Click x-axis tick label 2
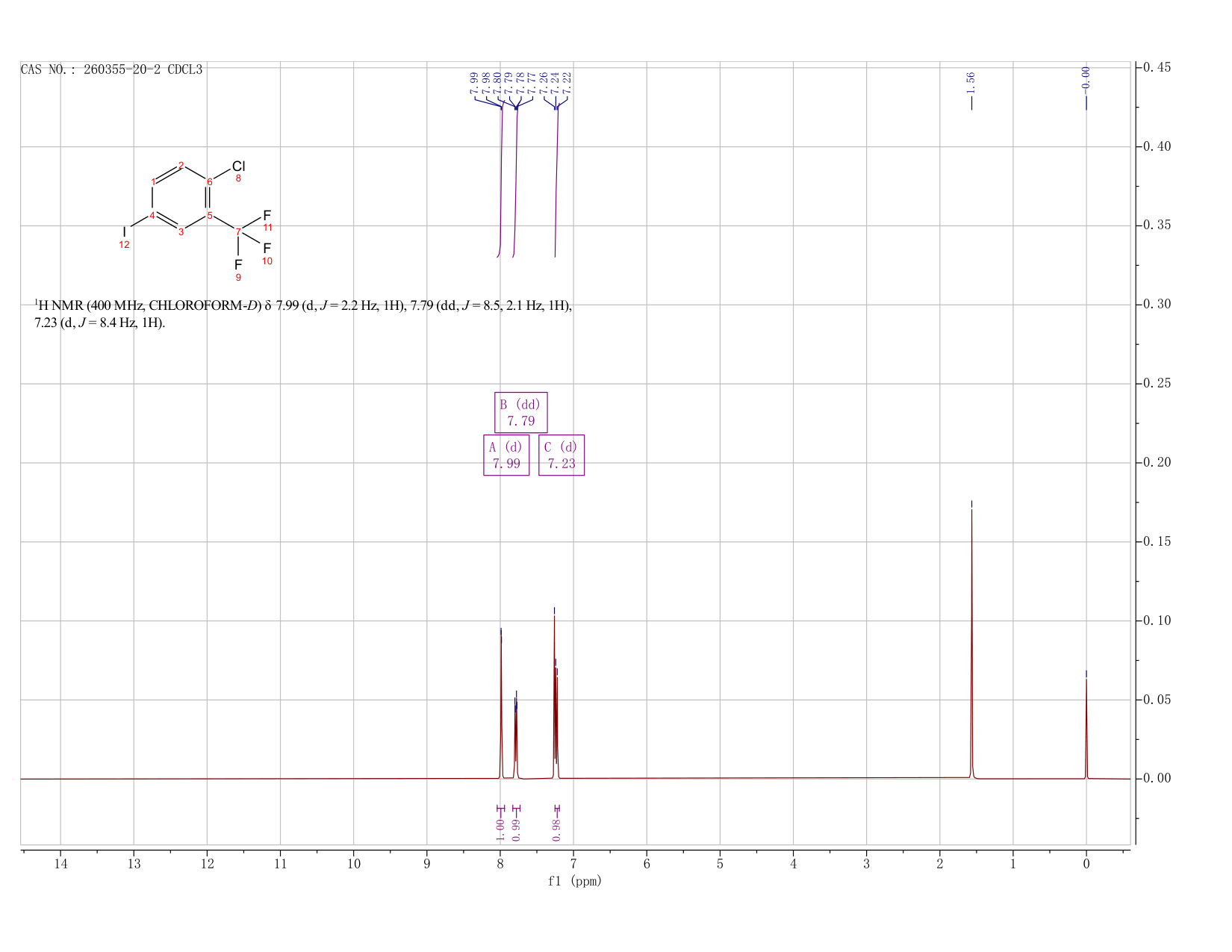This screenshot has width=1232, height=952. [939, 864]
